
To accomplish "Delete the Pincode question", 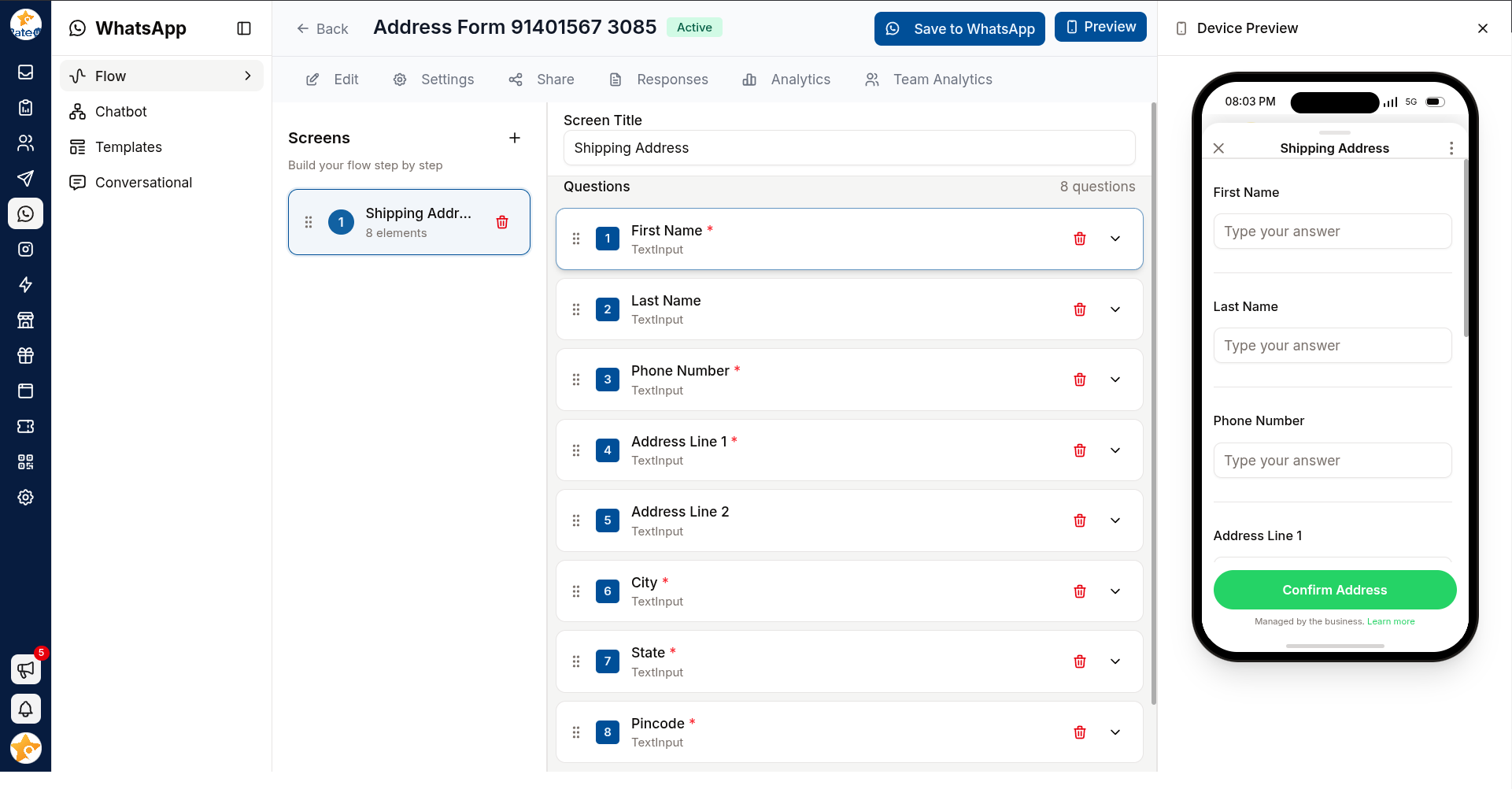I will click(x=1080, y=732).
